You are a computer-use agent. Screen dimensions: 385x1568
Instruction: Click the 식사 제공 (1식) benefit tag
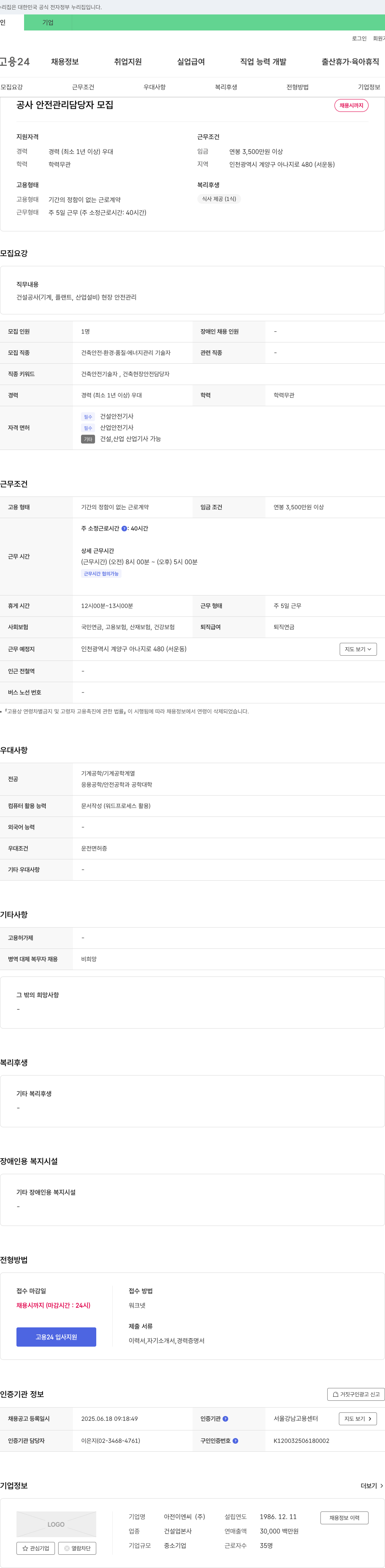219,199
